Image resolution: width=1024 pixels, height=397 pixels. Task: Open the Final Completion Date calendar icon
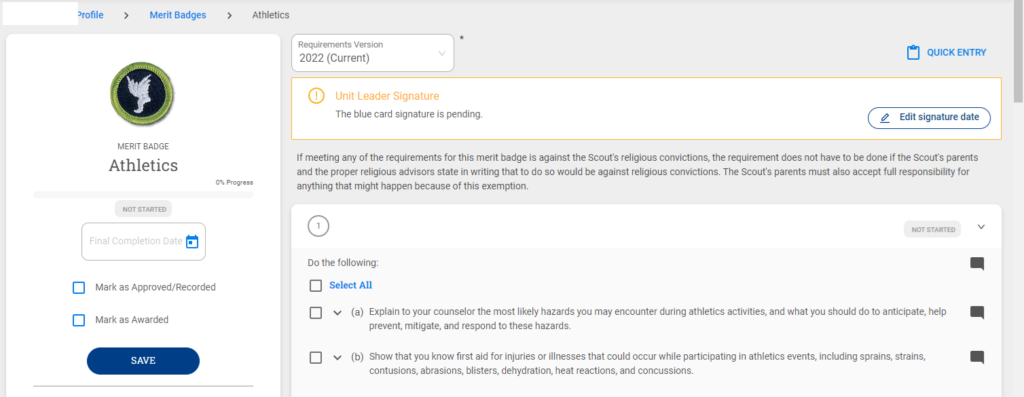pos(192,242)
